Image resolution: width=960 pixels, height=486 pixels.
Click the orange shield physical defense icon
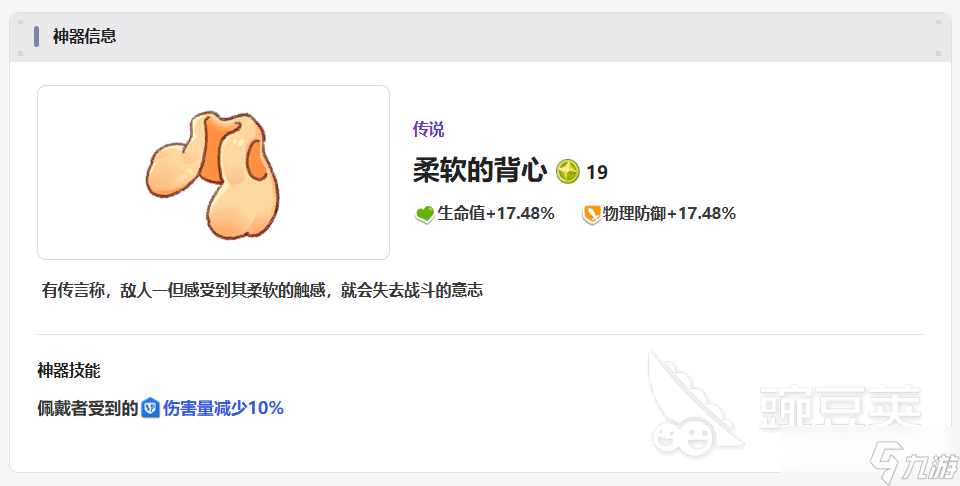591,214
